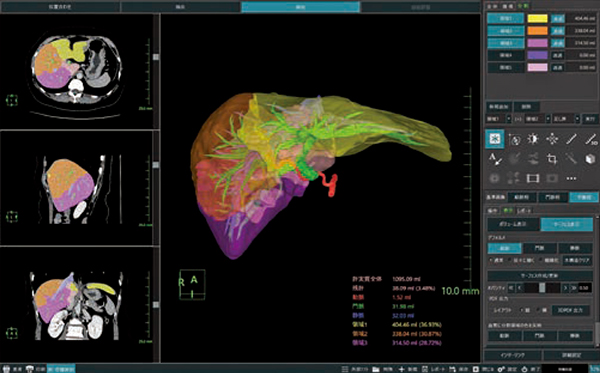The height and width of the screenshot is (373, 600).
Task: Select the four-arrow pan tool
Action: coord(552,139)
